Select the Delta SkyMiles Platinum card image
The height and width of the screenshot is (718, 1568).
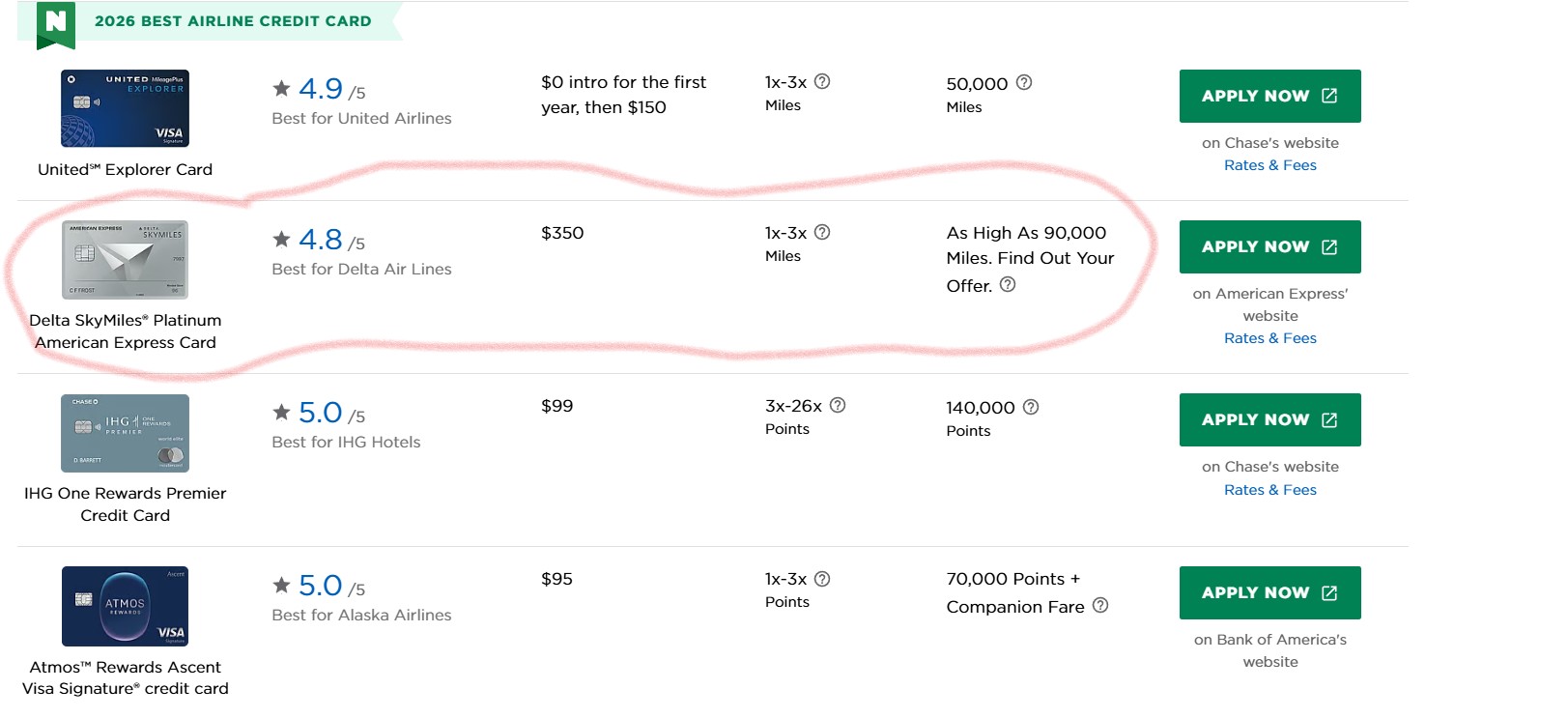tap(125, 260)
